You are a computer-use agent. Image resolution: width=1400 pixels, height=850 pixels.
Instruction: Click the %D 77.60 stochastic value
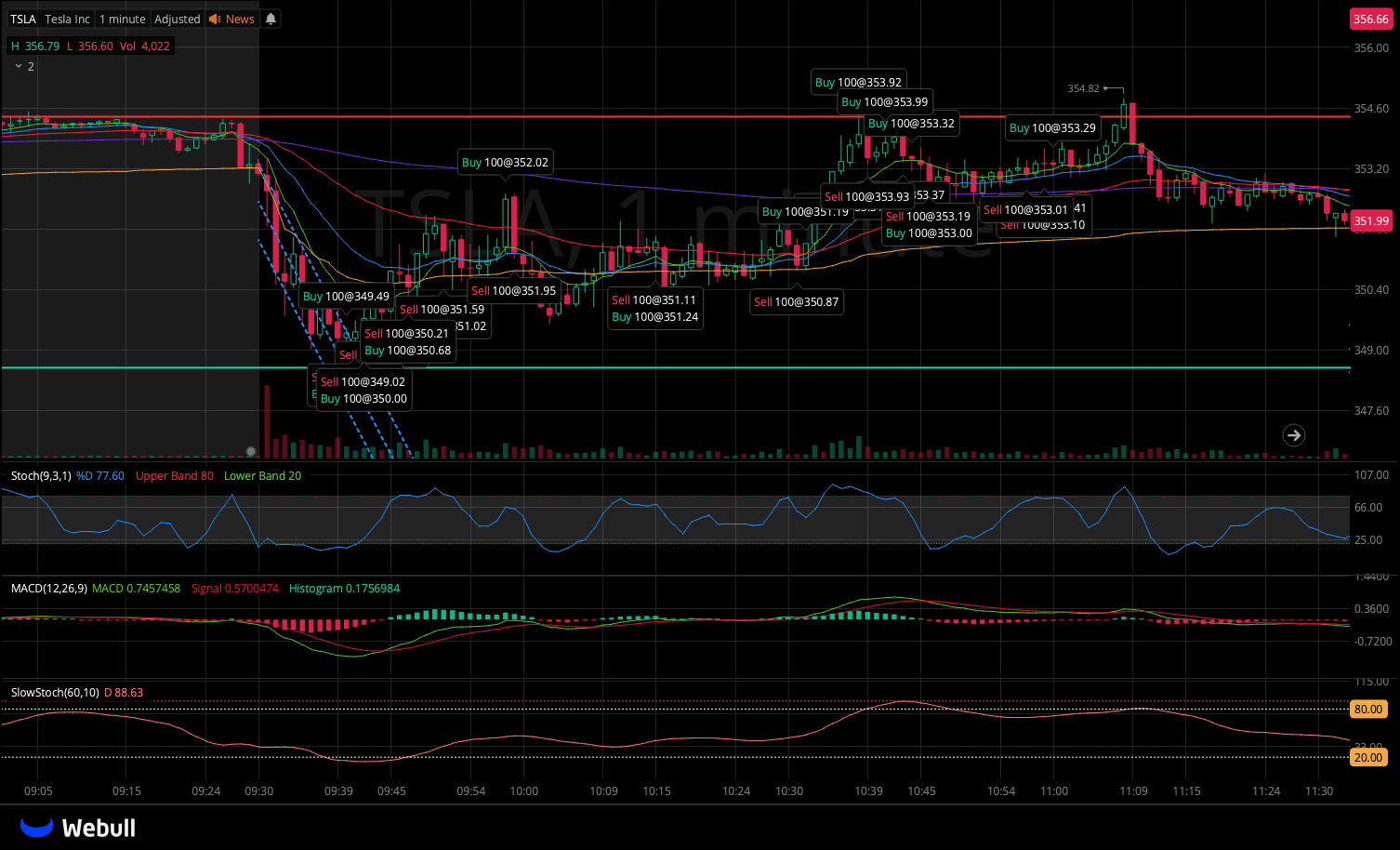coord(100,475)
